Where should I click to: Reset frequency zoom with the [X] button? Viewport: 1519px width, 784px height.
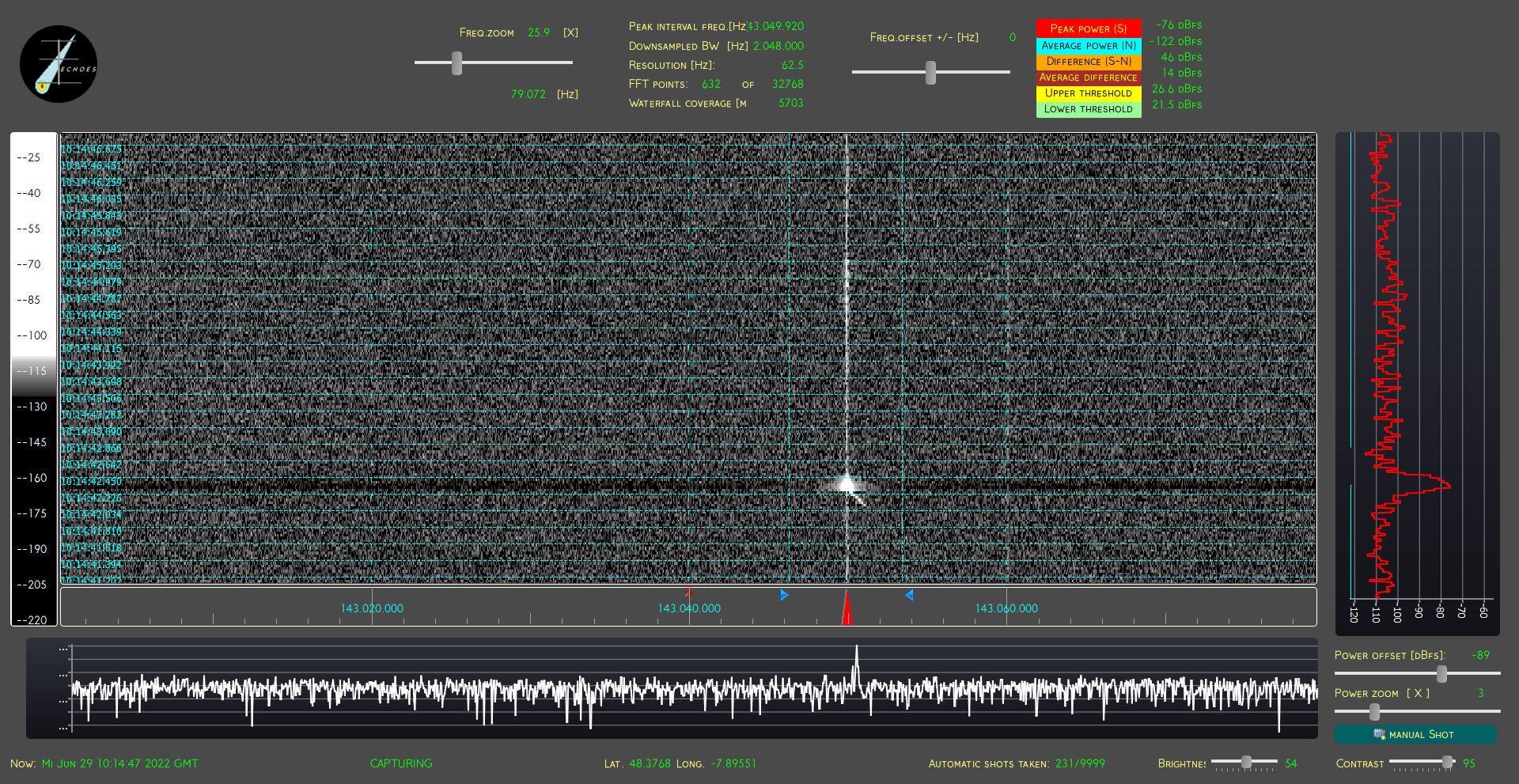click(570, 32)
